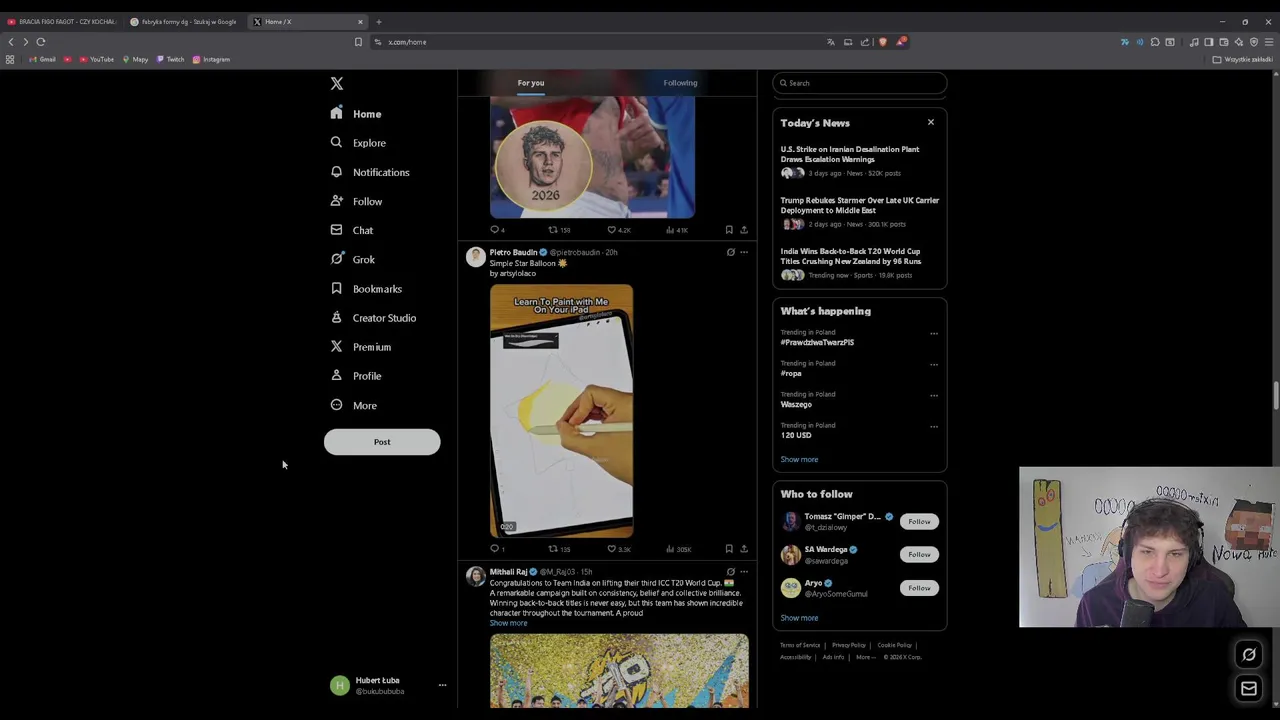The image size is (1280, 720).
Task: Open Explore from the sidebar
Action: [358, 143]
